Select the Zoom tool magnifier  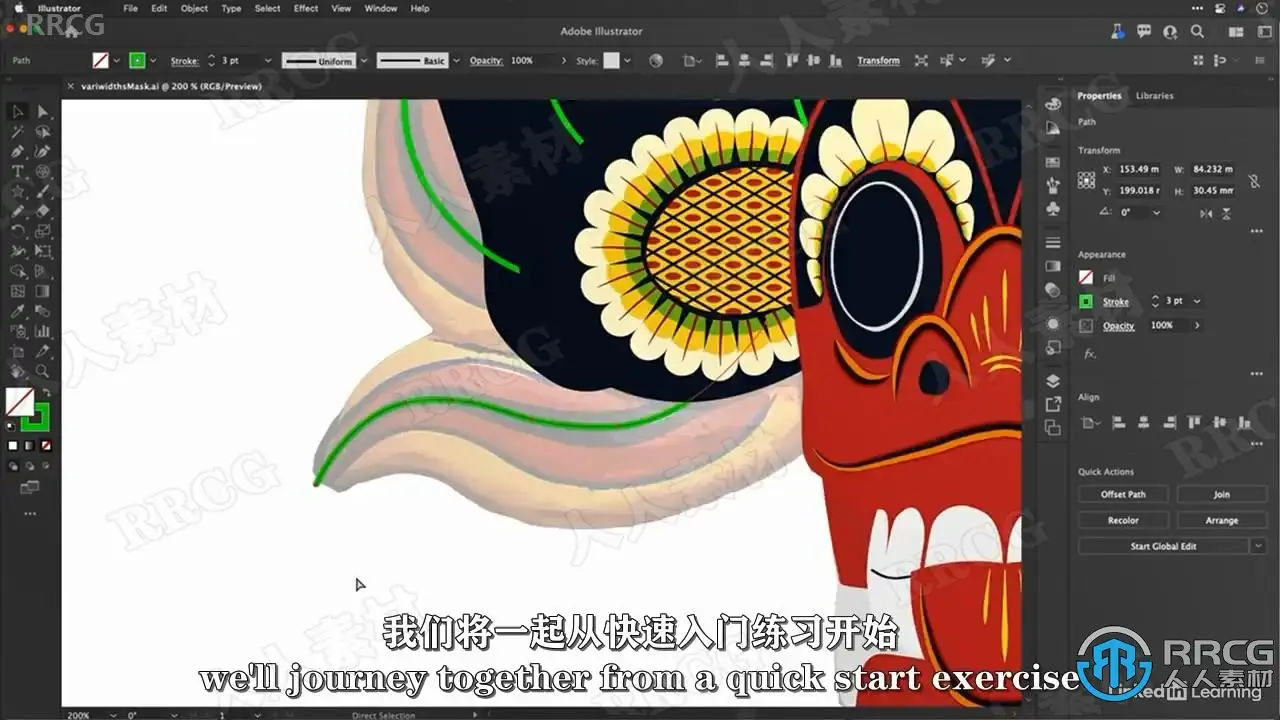point(43,371)
